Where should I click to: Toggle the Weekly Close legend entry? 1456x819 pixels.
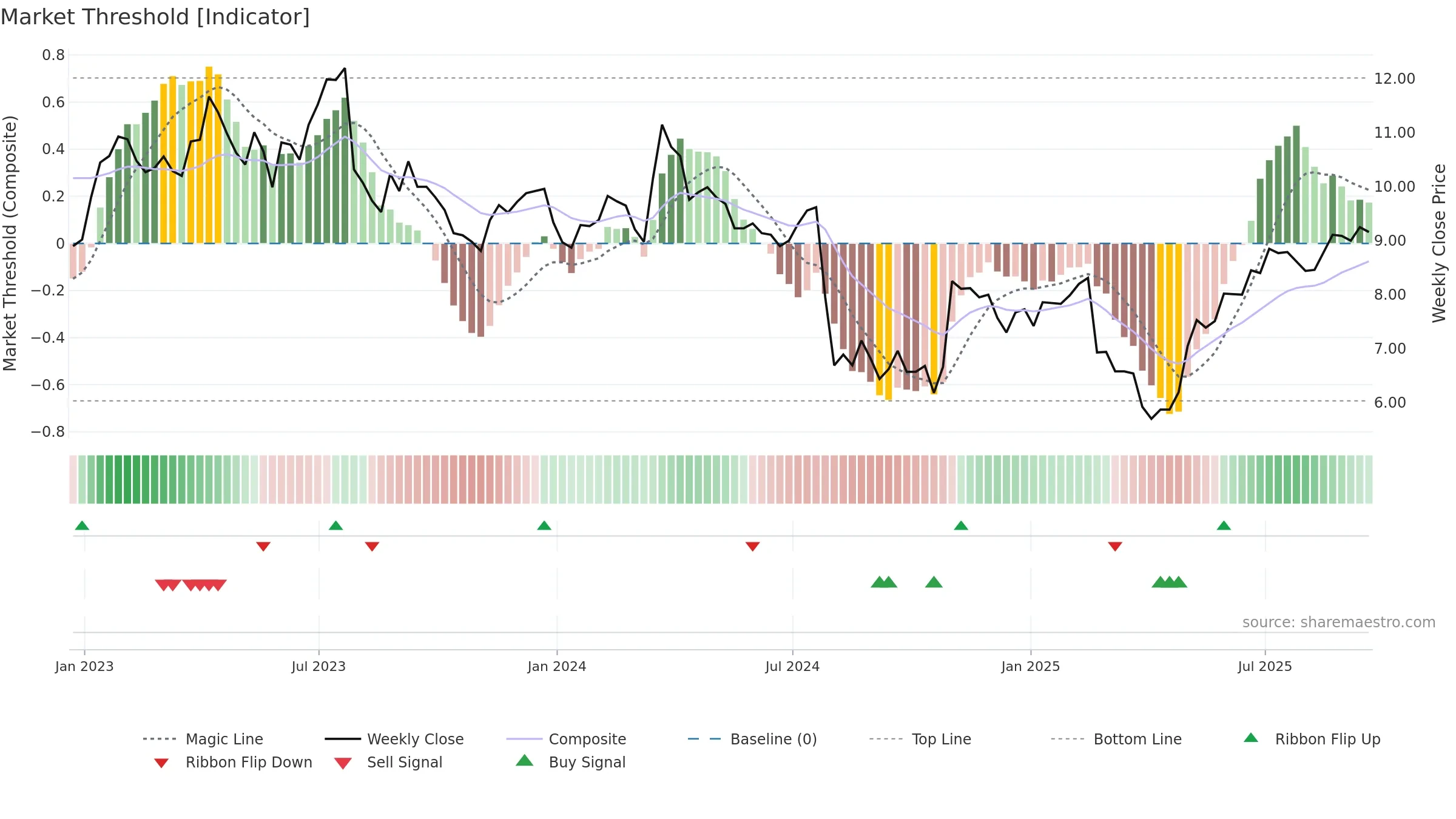tap(394, 739)
